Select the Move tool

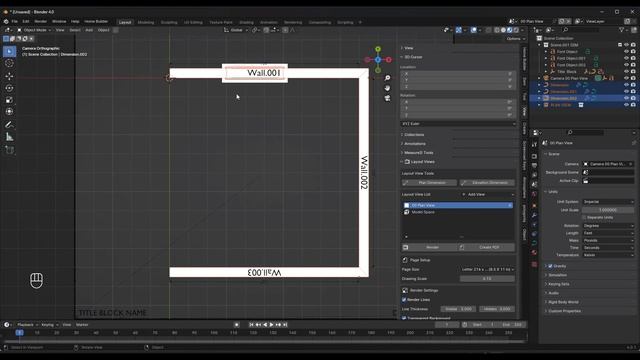coord(9,76)
